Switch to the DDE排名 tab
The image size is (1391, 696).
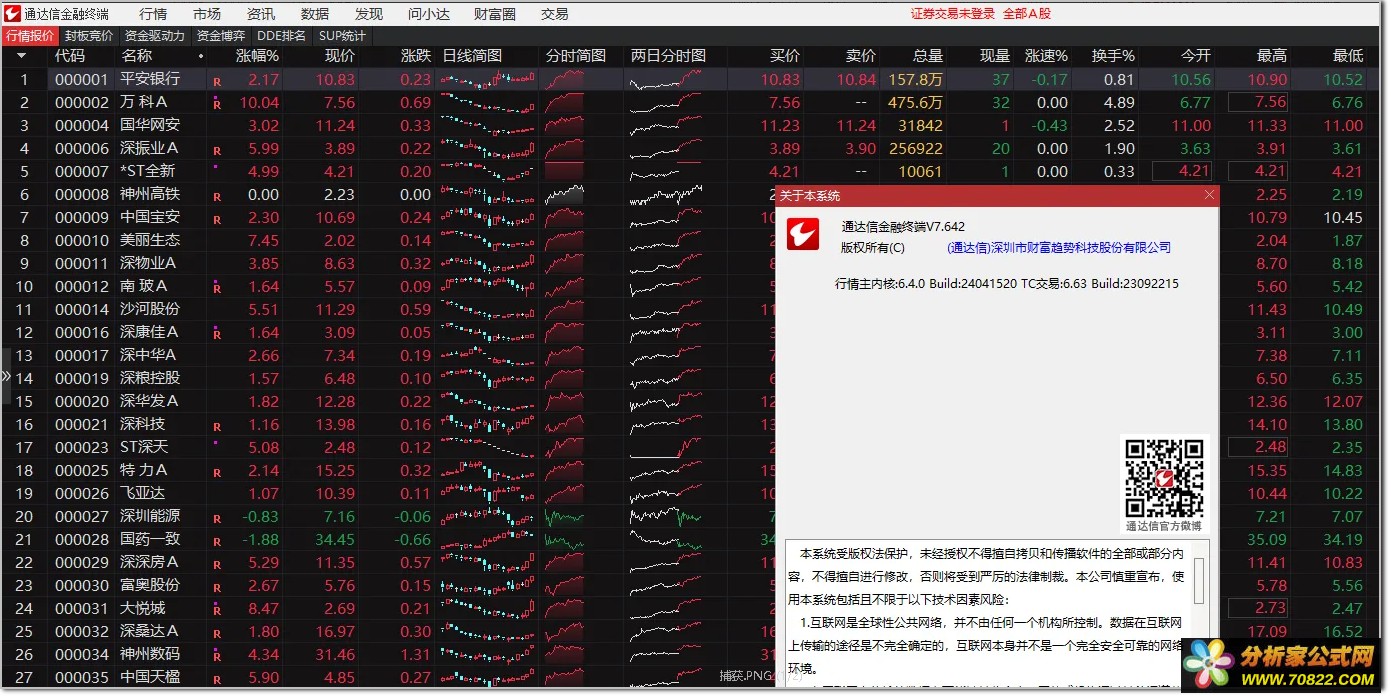[282, 36]
